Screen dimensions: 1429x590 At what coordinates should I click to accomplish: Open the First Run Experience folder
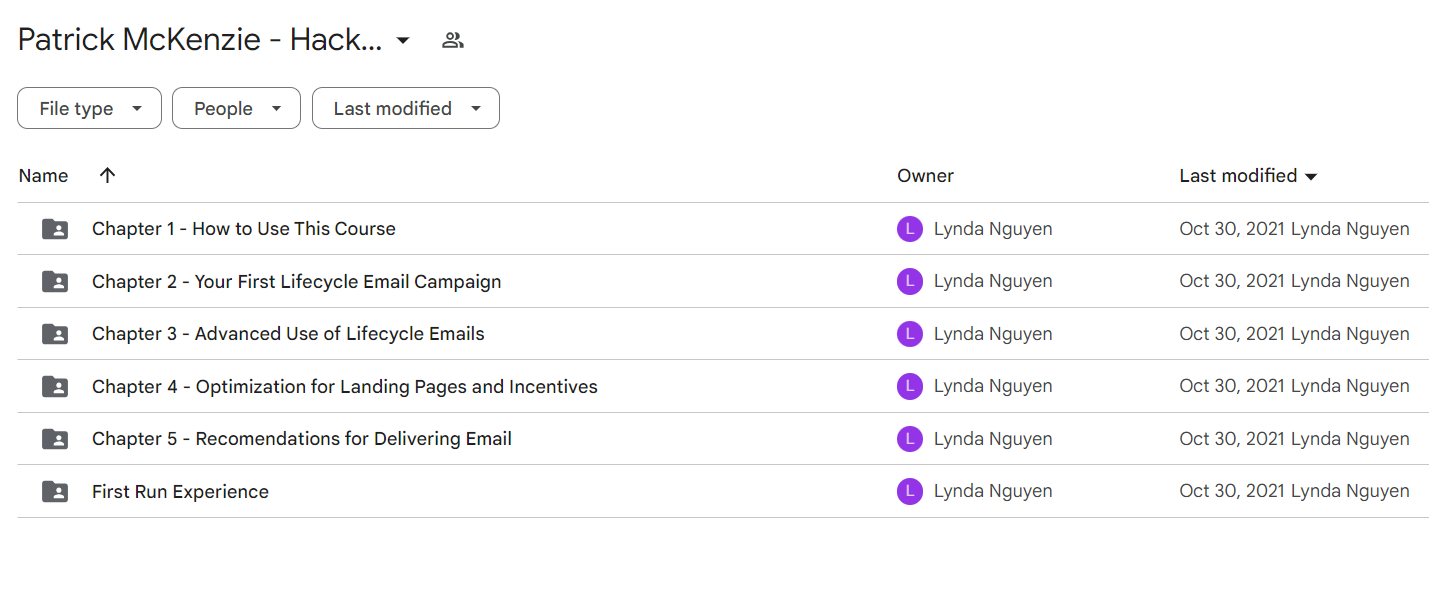[x=180, y=492]
